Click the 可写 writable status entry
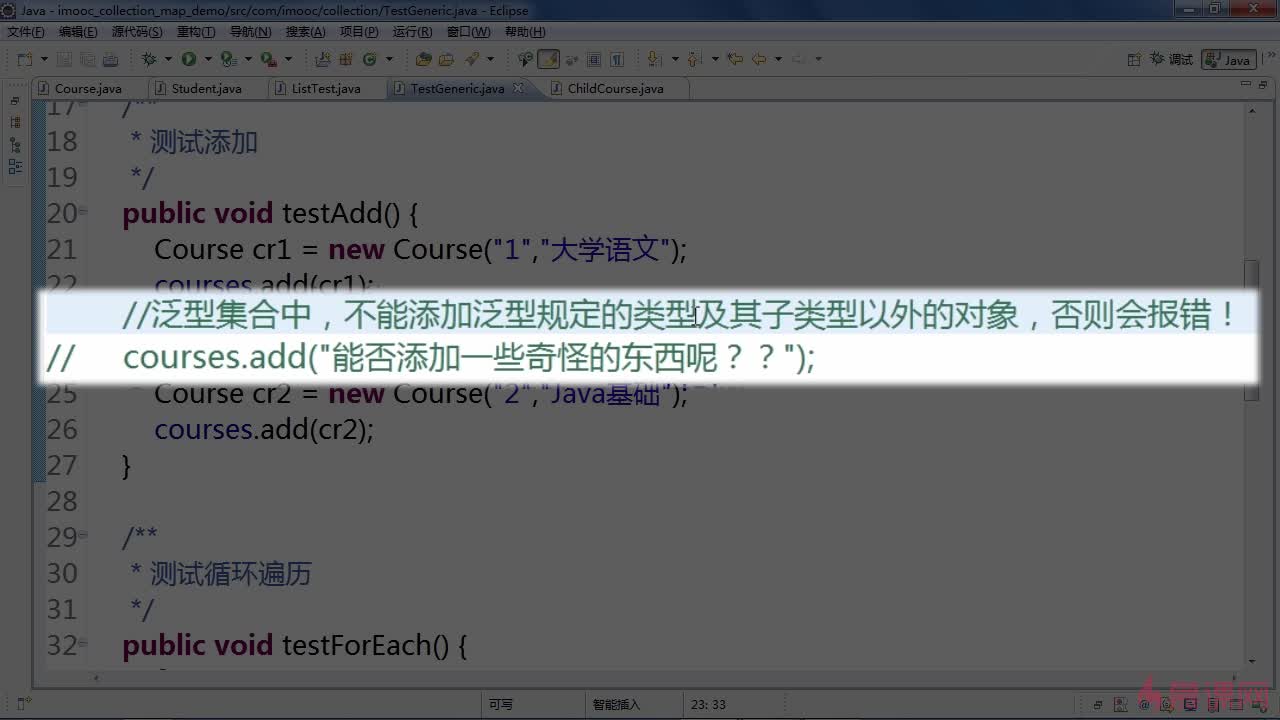This screenshot has height=720, width=1280. click(x=501, y=704)
